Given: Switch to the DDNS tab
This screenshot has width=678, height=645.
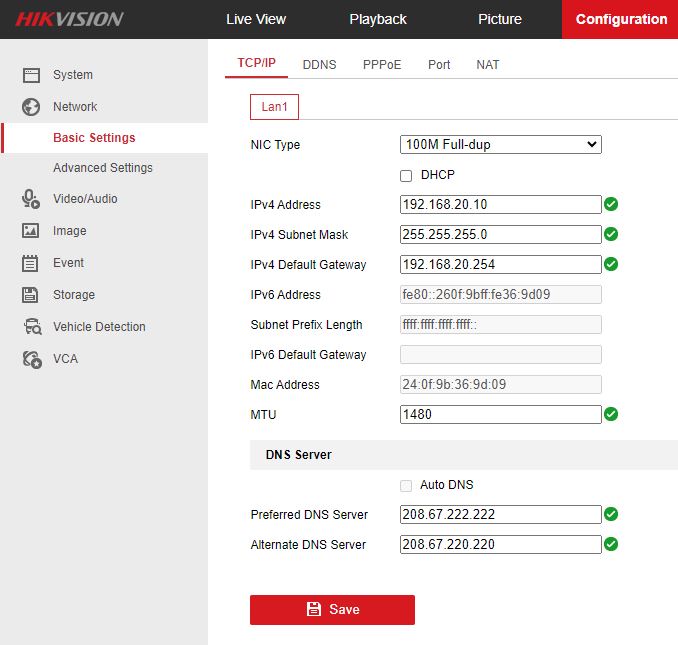Looking at the screenshot, I should [x=319, y=64].
